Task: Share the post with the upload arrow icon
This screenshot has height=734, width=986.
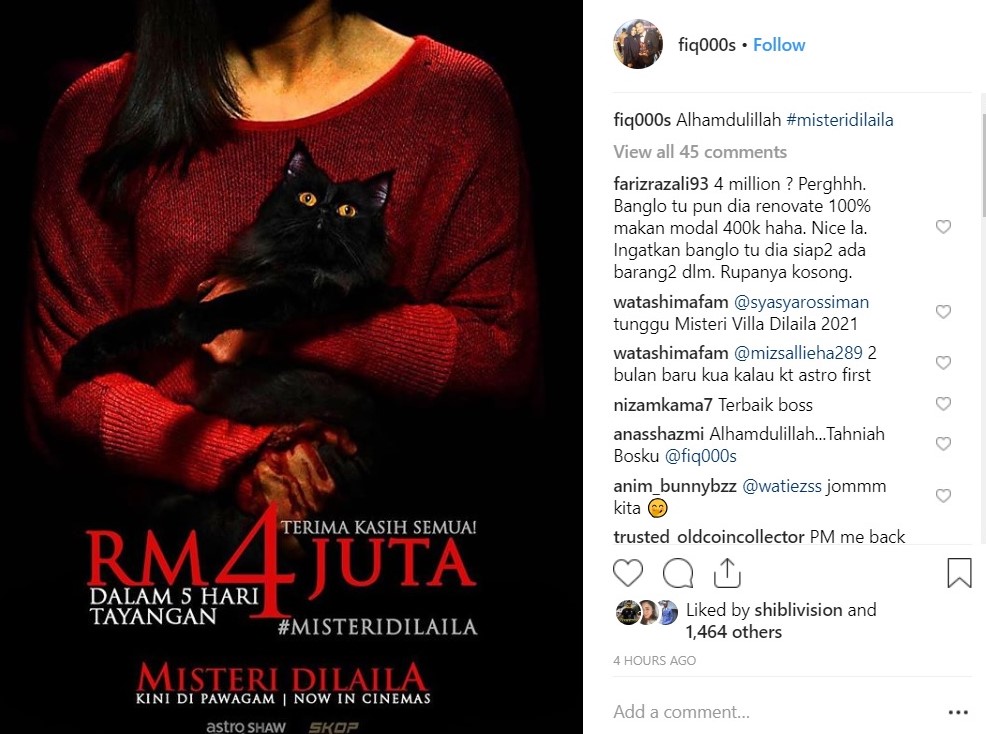Action: tap(727, 572)
